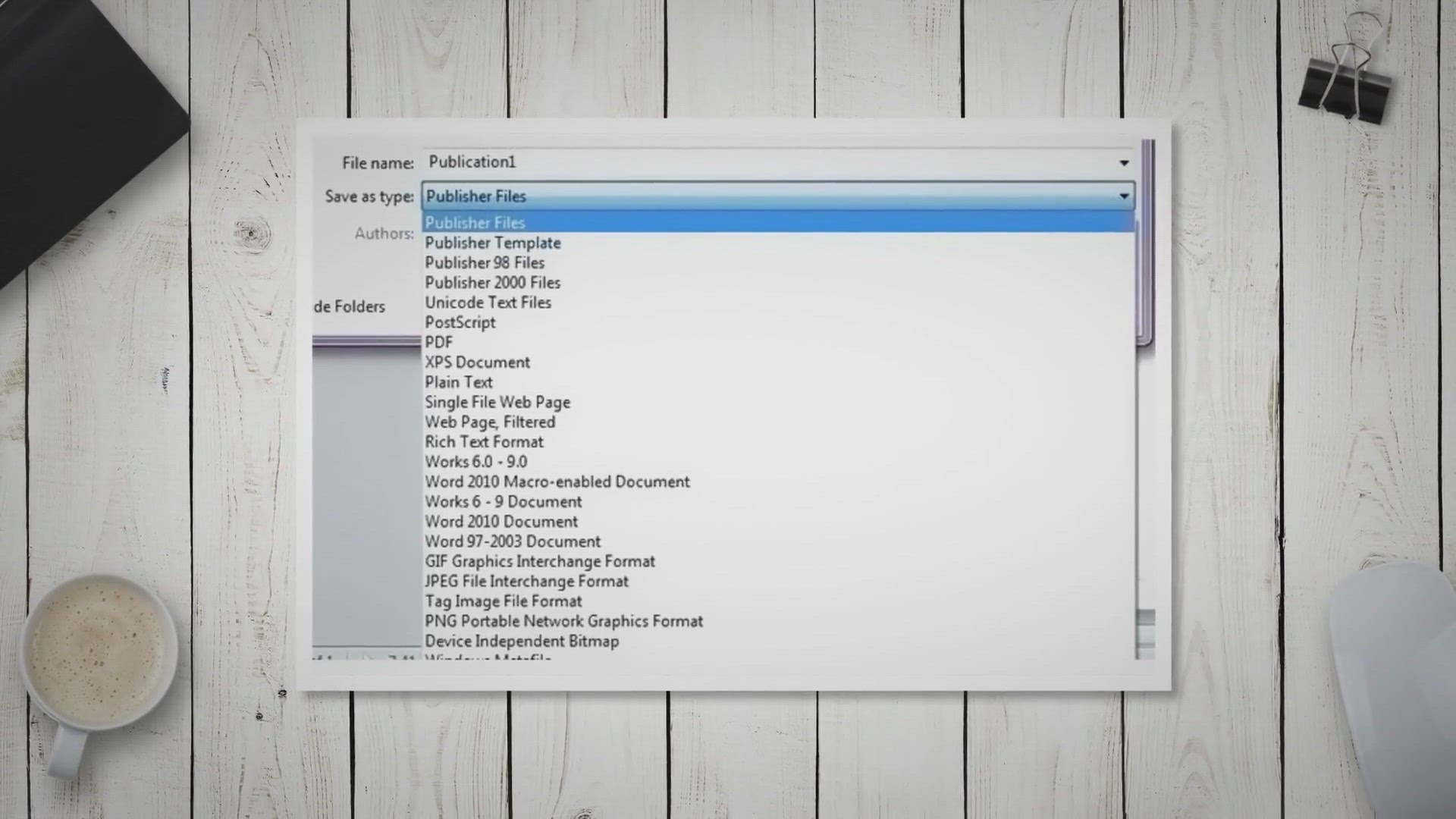
Task: Choose Plain Text as the save format
Action: (459, 382)
